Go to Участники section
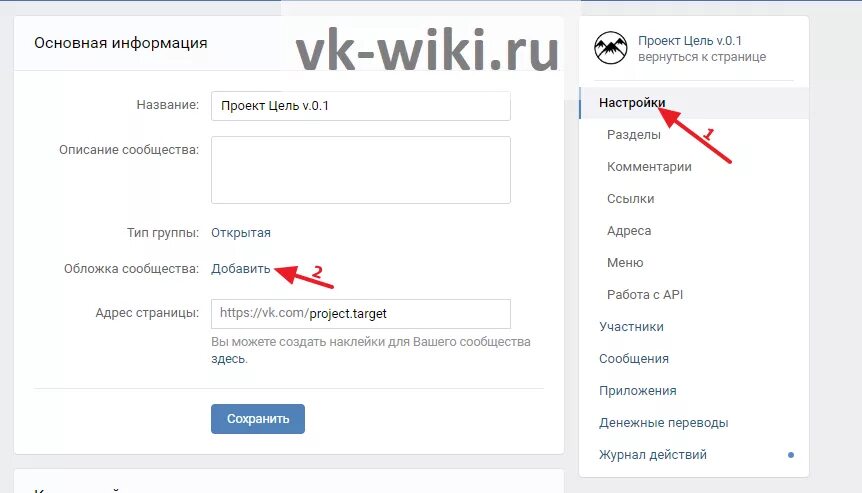The height and width of the screenshot is (493, 862). (631, 326)
